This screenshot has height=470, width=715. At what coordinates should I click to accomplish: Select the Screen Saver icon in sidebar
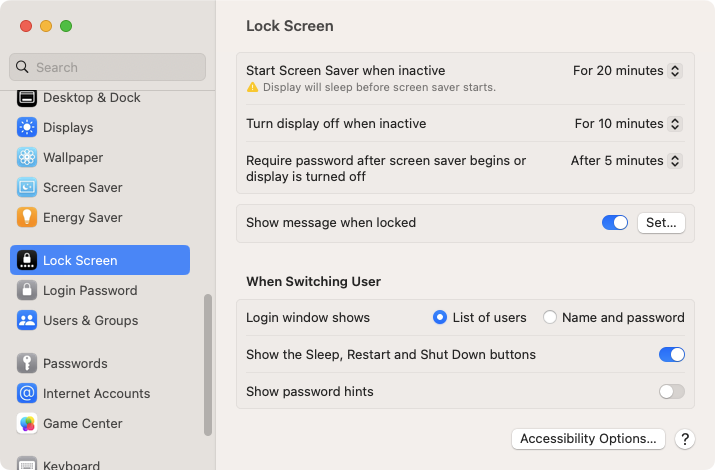click(x=27, y=187)
